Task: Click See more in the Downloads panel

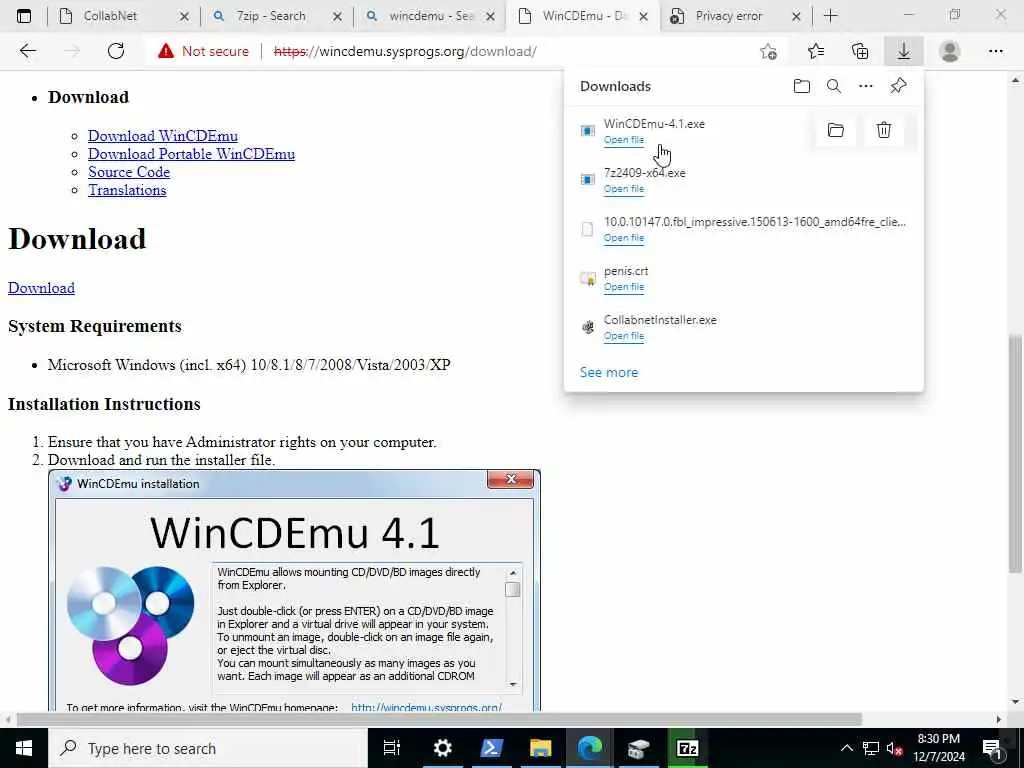Action: [x=609, y=372]
